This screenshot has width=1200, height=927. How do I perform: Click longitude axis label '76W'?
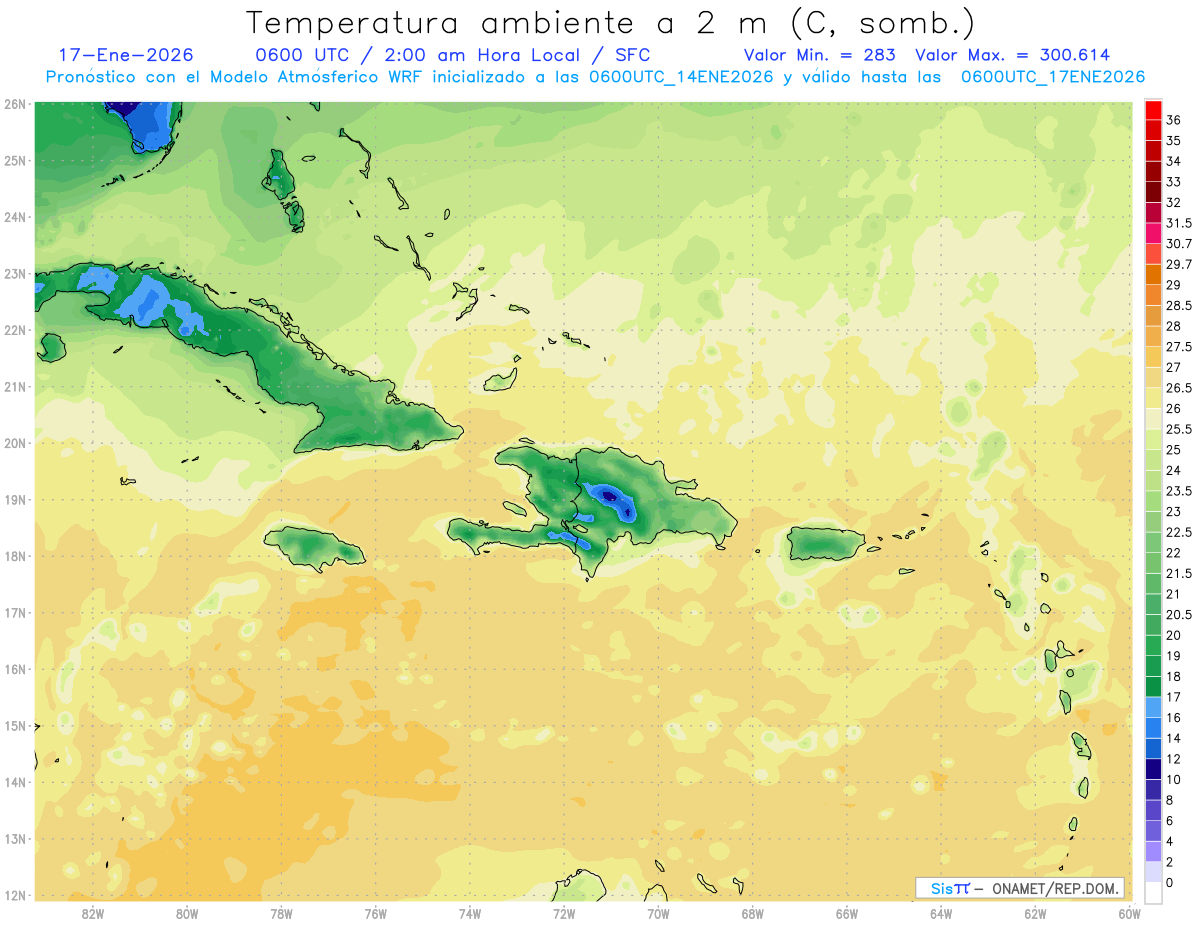[376, 914]
